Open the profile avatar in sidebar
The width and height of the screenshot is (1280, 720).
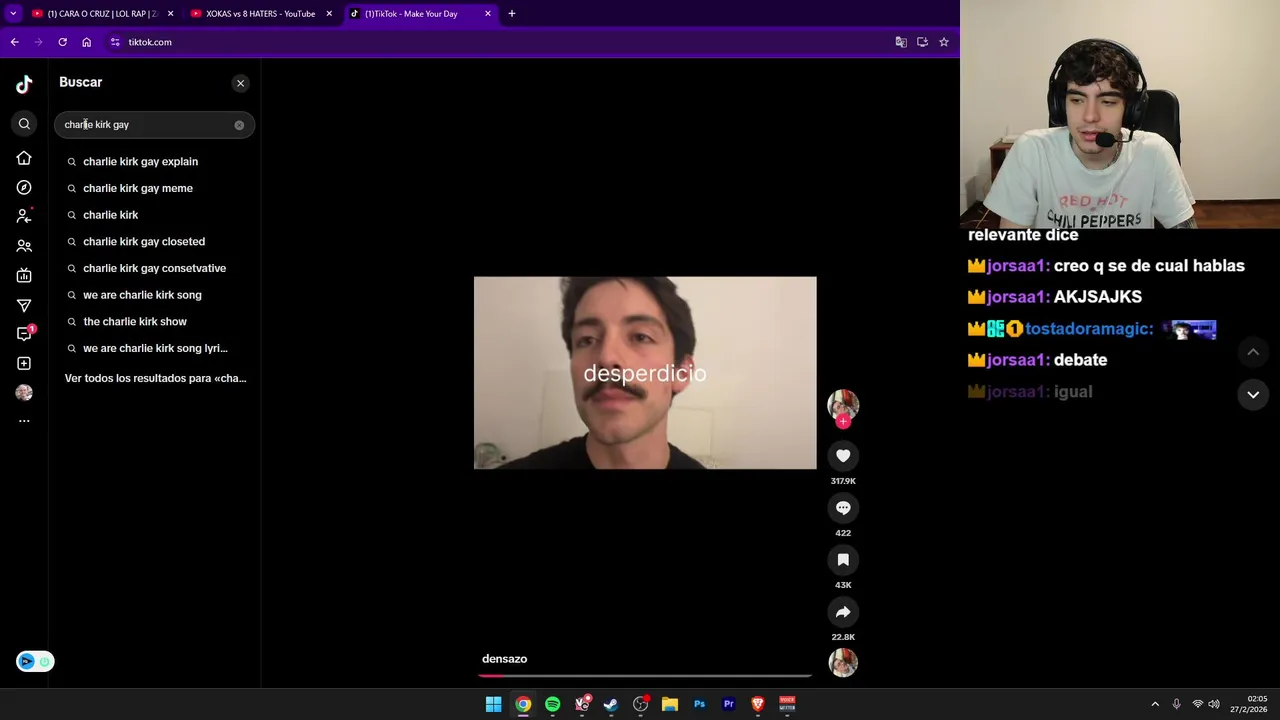[24, 392]
